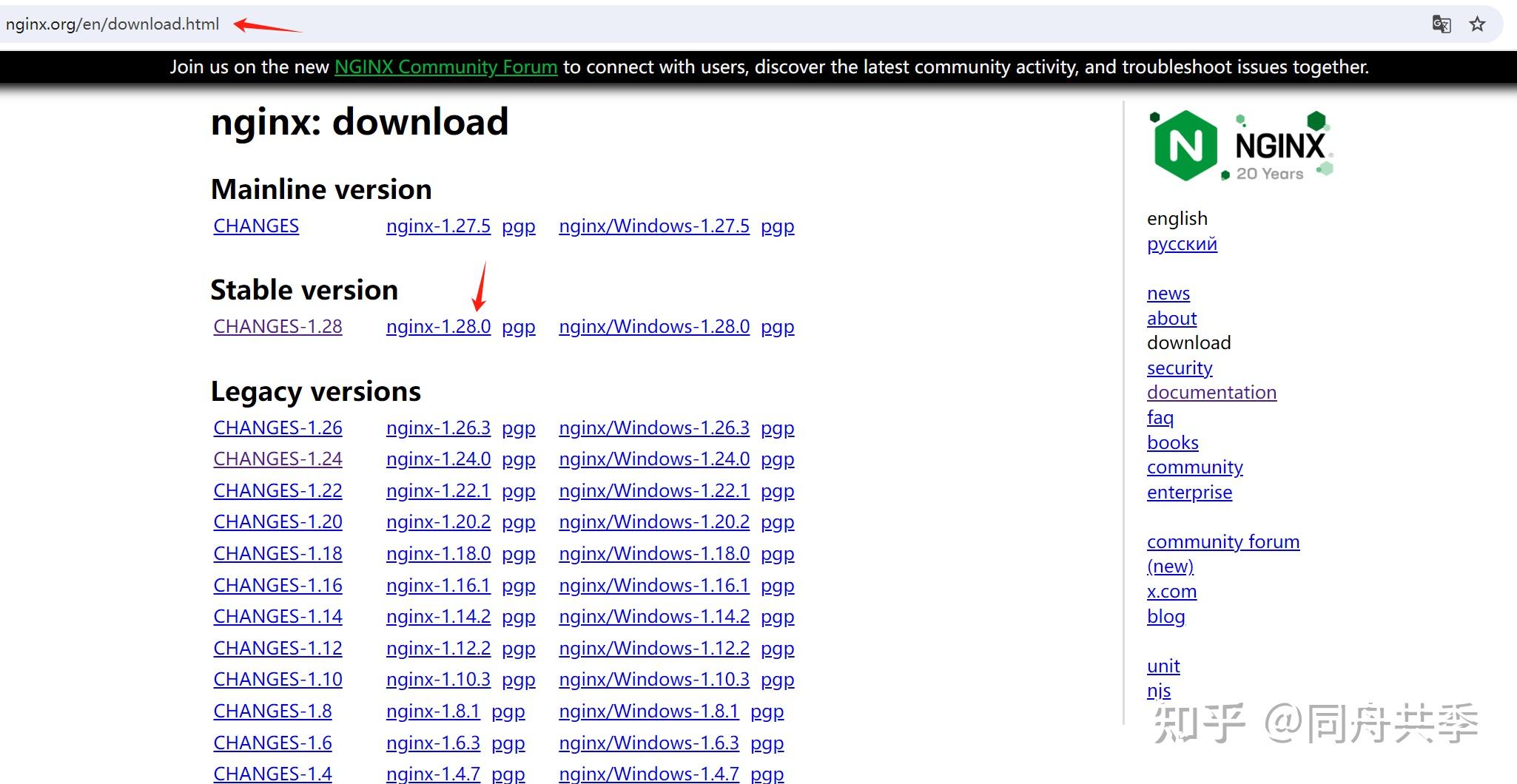View CHANGES for mainline version

coord(255,226)
